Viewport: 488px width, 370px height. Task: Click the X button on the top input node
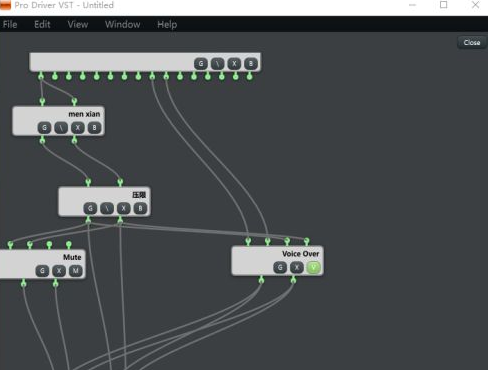pyautogui.click(x=234, y=64)
